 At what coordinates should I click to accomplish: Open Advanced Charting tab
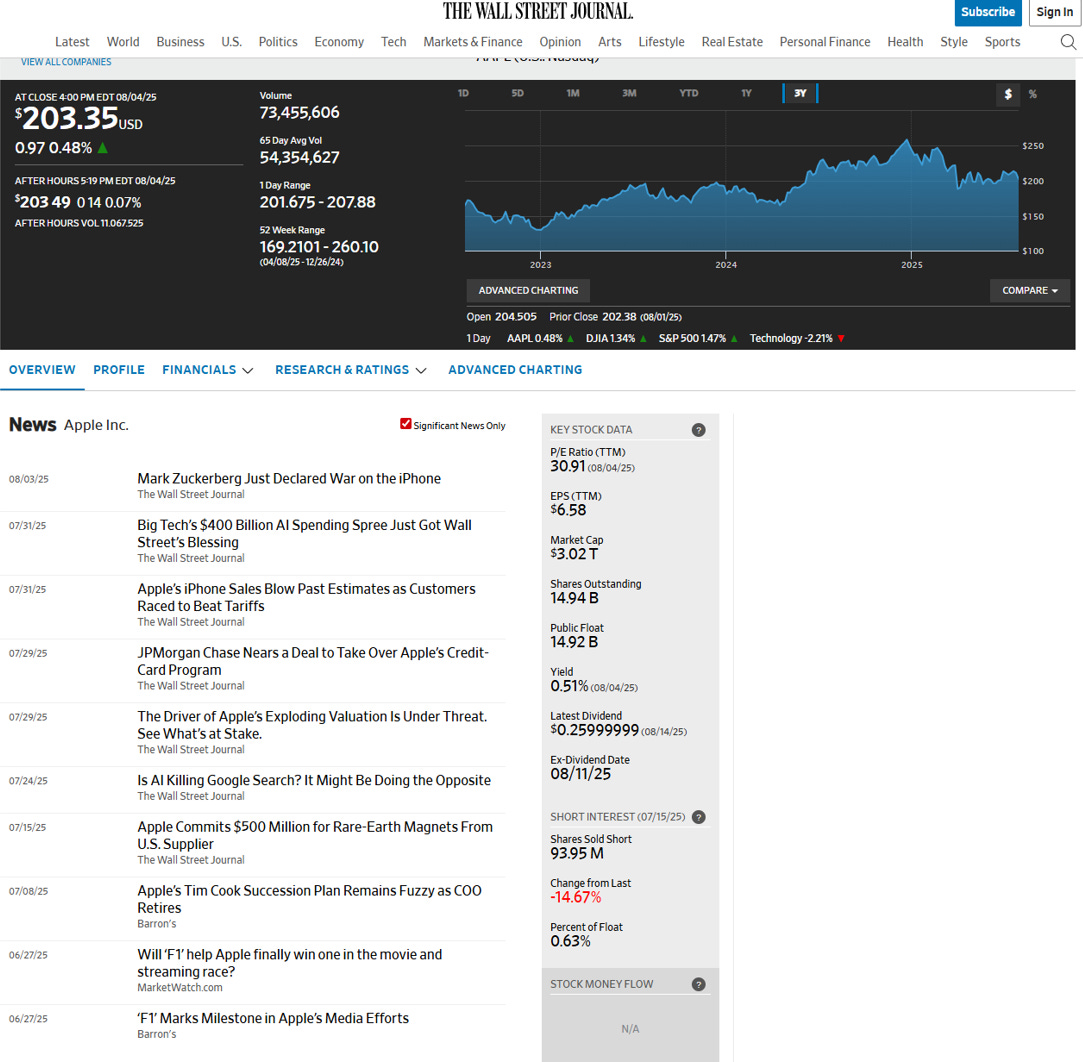coord(515,370)
